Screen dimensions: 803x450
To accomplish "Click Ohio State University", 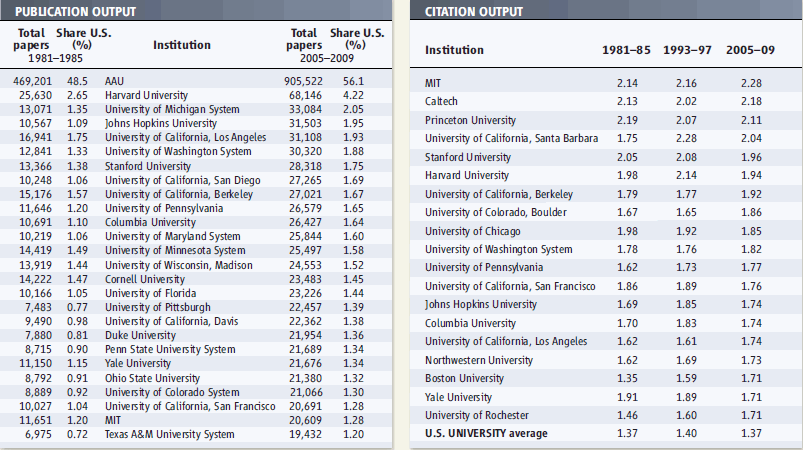I will coord(152,378).
